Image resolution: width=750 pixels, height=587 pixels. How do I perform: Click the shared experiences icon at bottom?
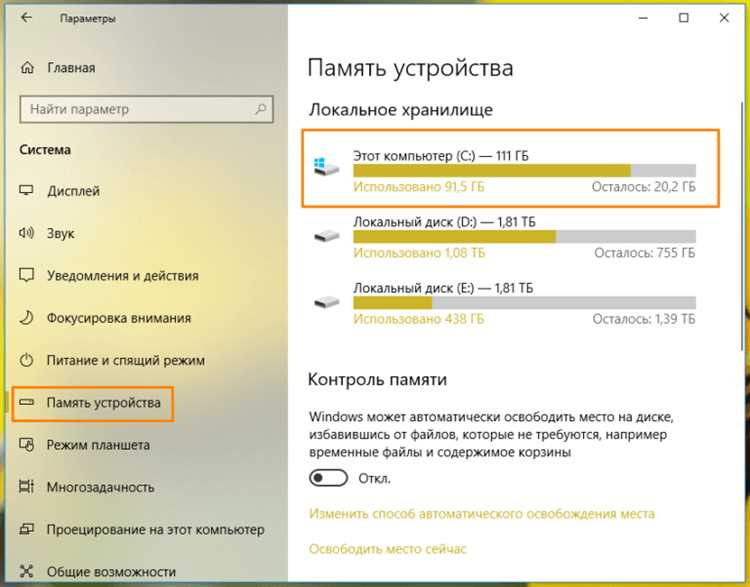26,571
